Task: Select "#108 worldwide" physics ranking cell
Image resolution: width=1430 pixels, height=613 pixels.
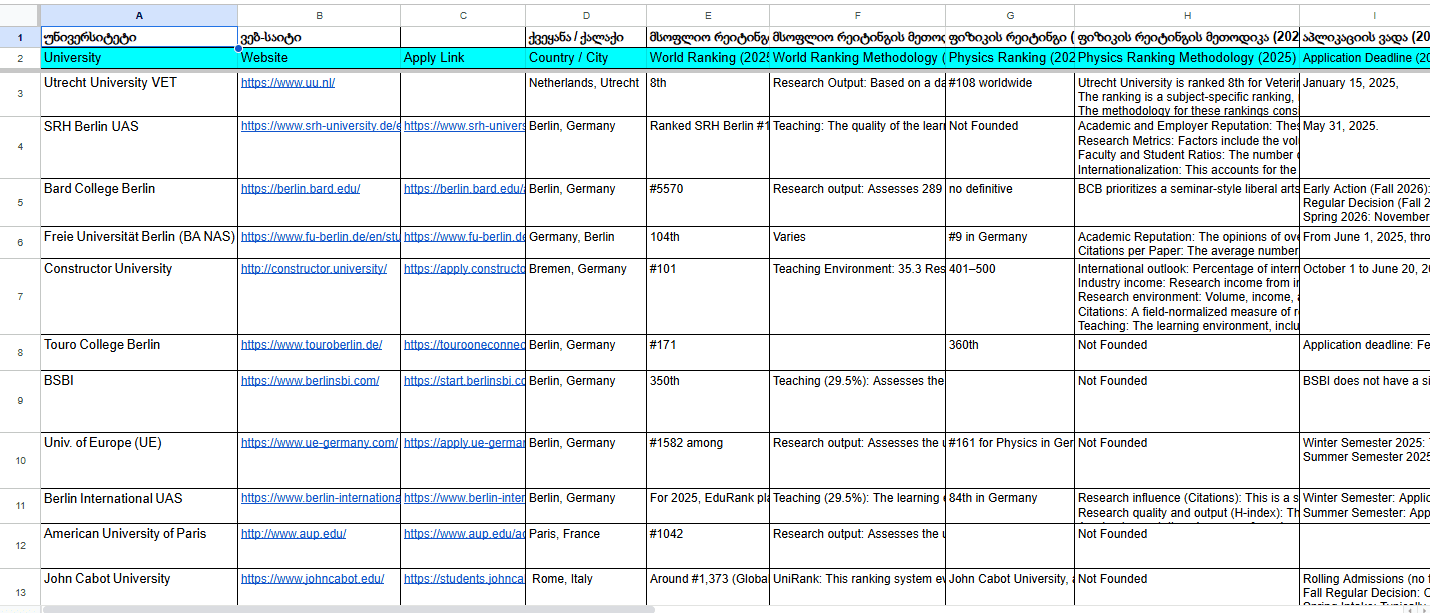Action: click(1010, 93)
